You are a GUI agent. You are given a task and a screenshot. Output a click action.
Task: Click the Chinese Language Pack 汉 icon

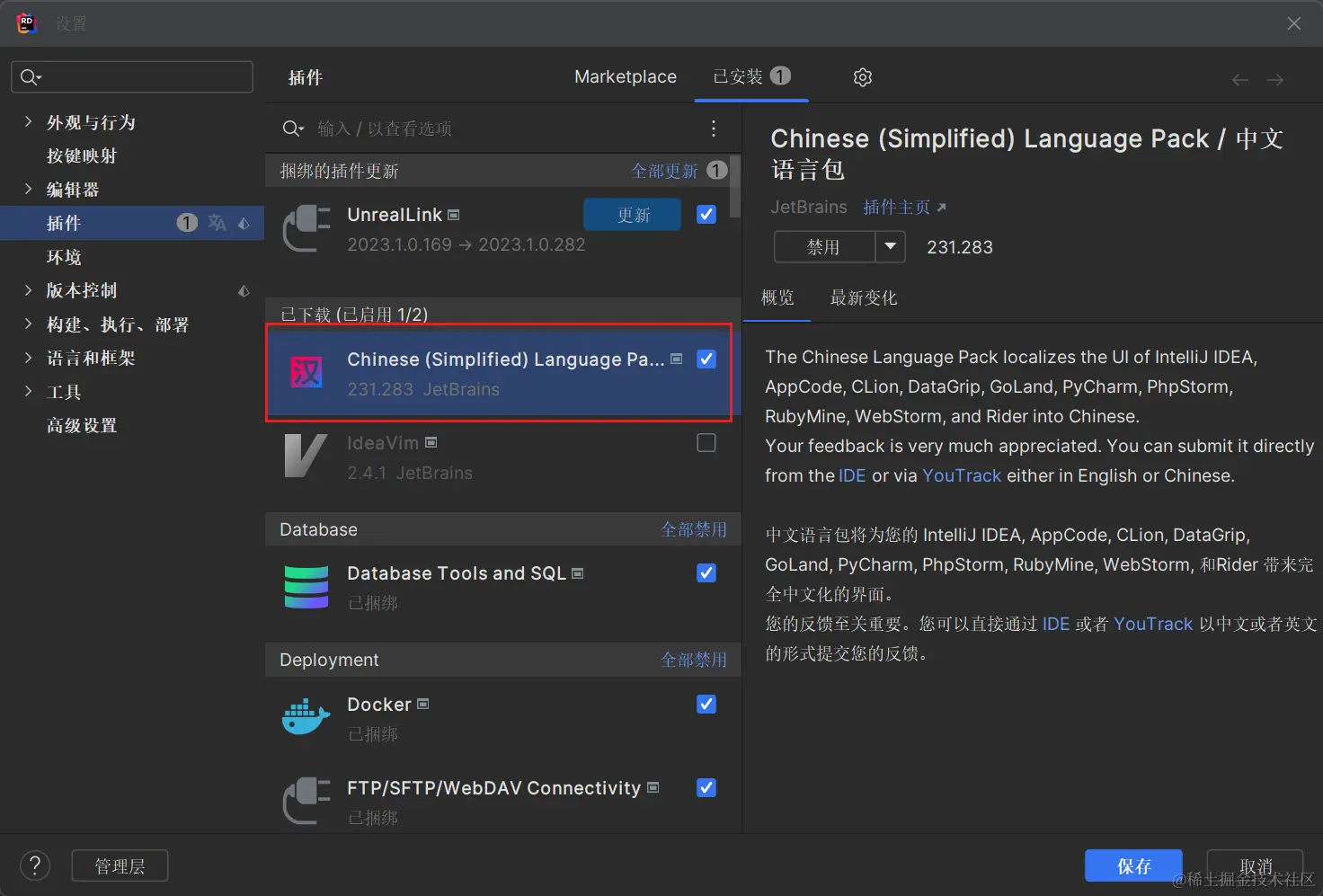pyautogui.click(x=306, y=372)
